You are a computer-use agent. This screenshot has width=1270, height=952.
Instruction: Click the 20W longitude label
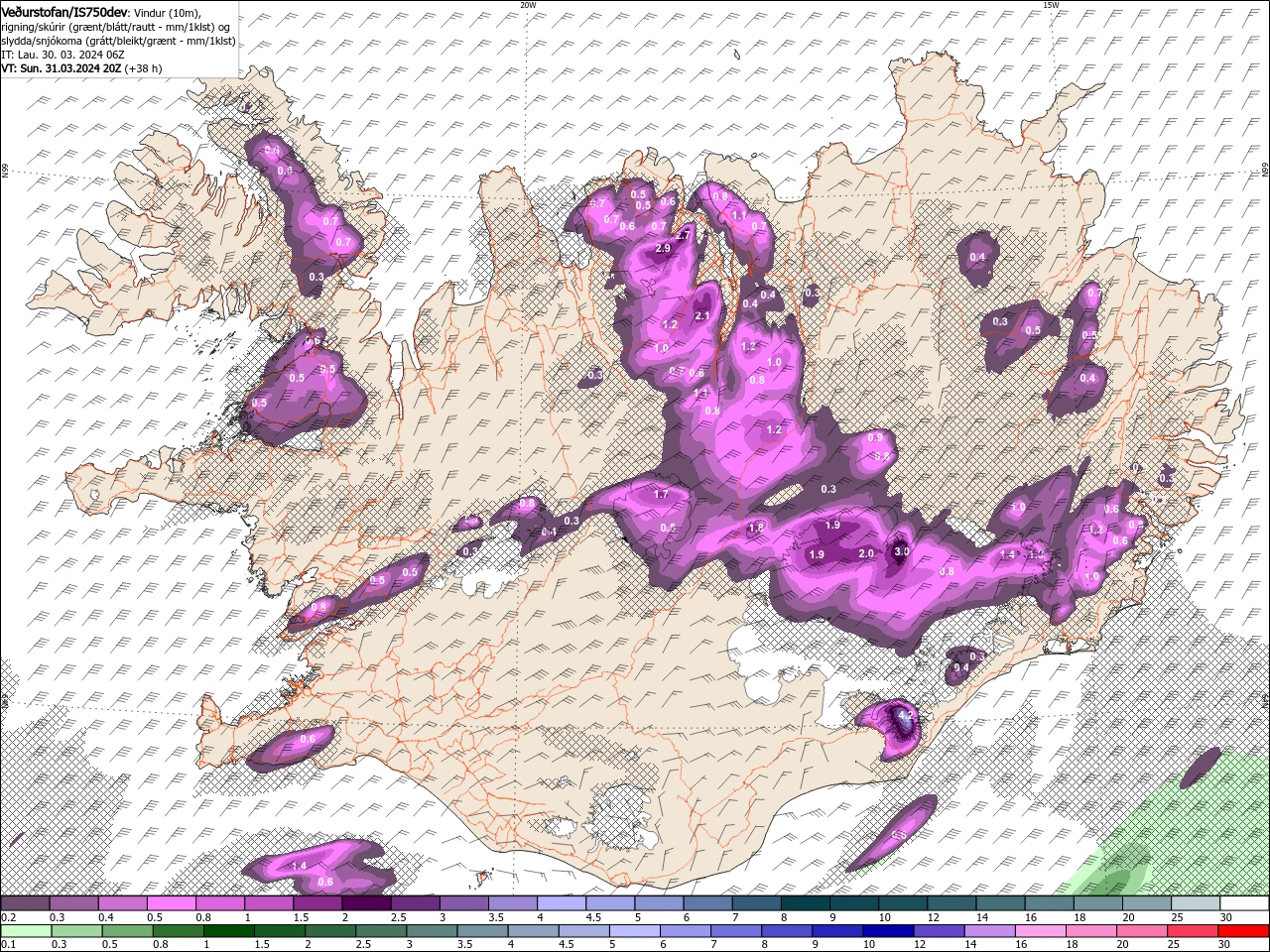[528, 5]
